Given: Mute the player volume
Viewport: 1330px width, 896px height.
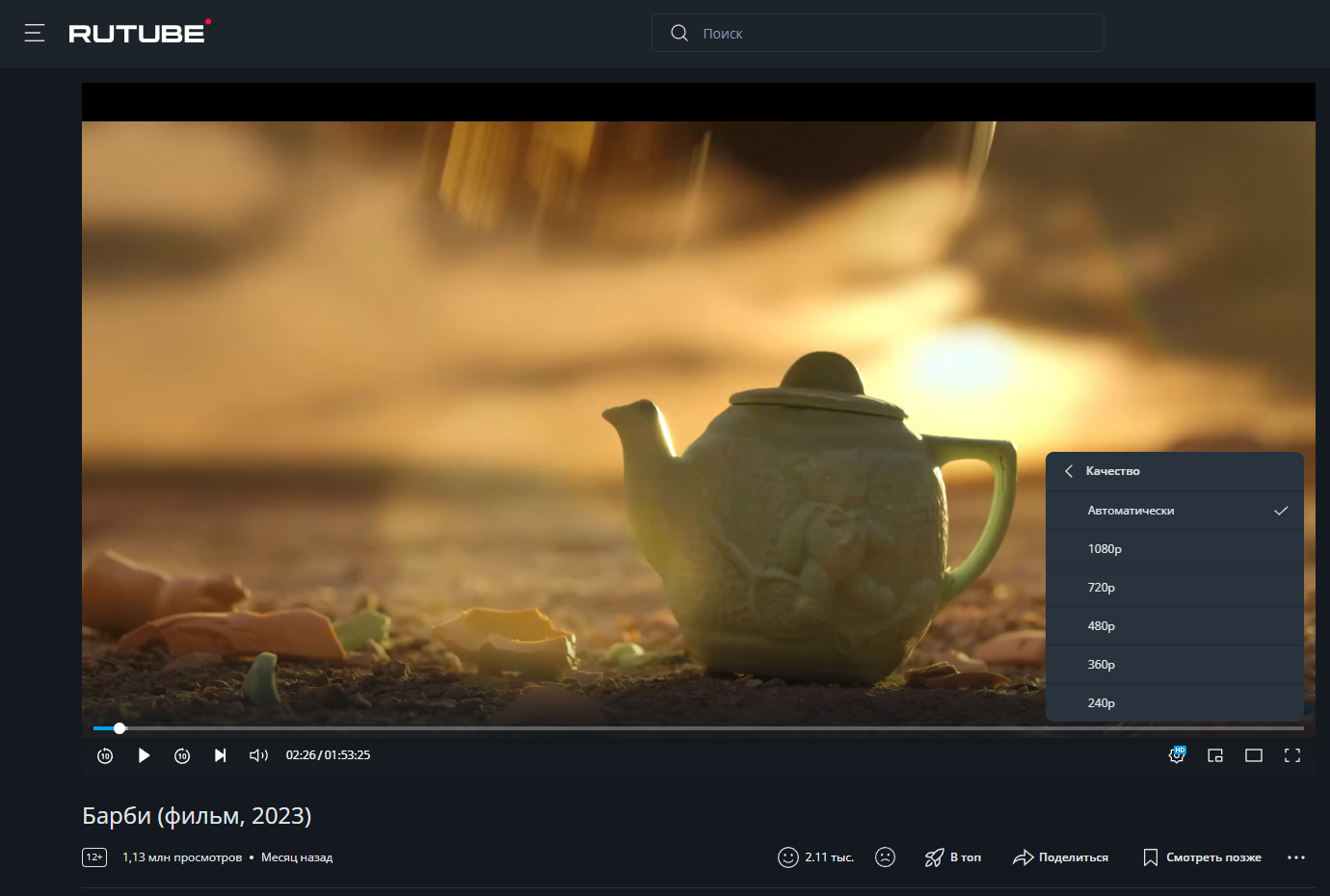Looking at the screenshot, I should (x=258, y=755).
